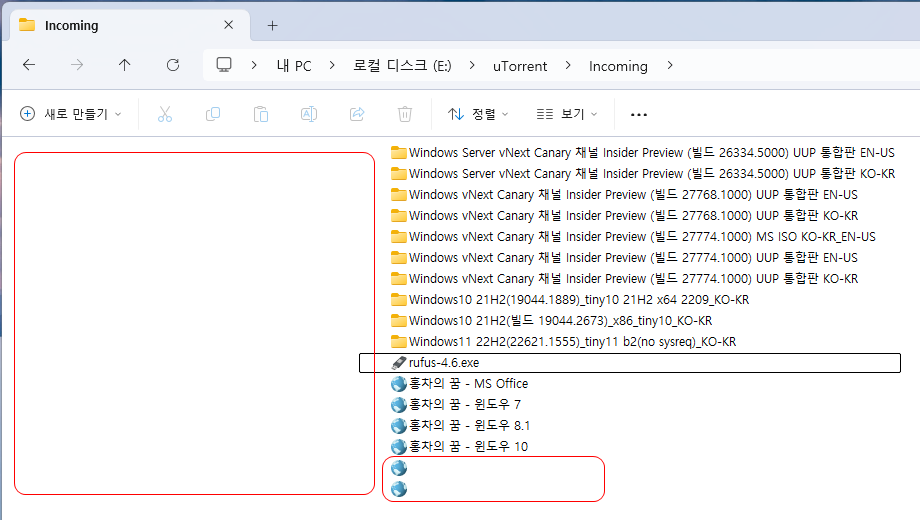Open a new tab with plus button
This screenshot has width=920, height=520.
coord(272,25)
